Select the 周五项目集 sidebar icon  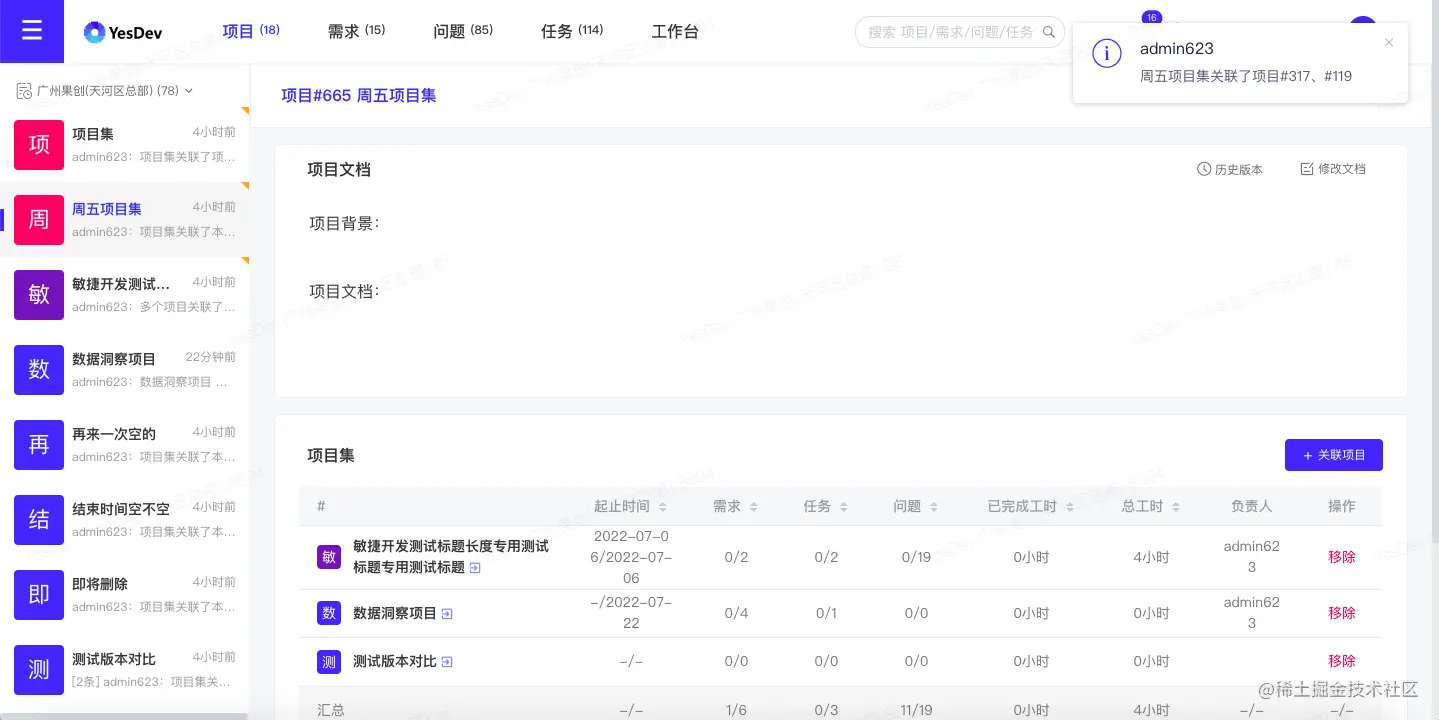point(38,220)
